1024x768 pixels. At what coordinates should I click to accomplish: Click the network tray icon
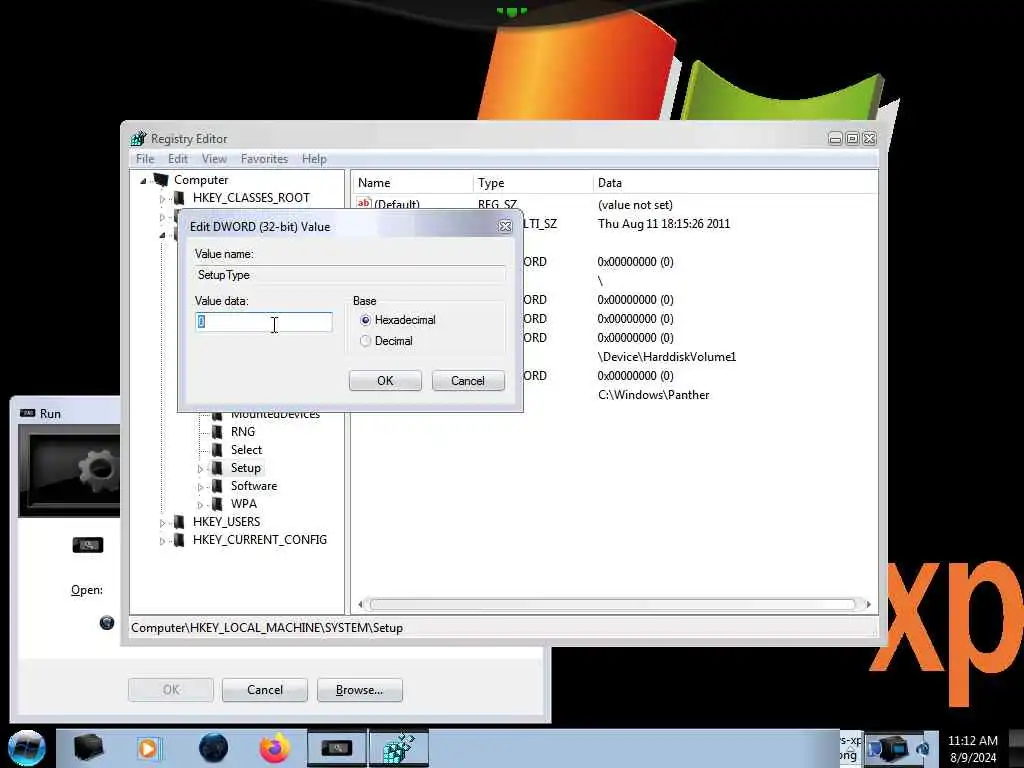[x=923, y=748]
